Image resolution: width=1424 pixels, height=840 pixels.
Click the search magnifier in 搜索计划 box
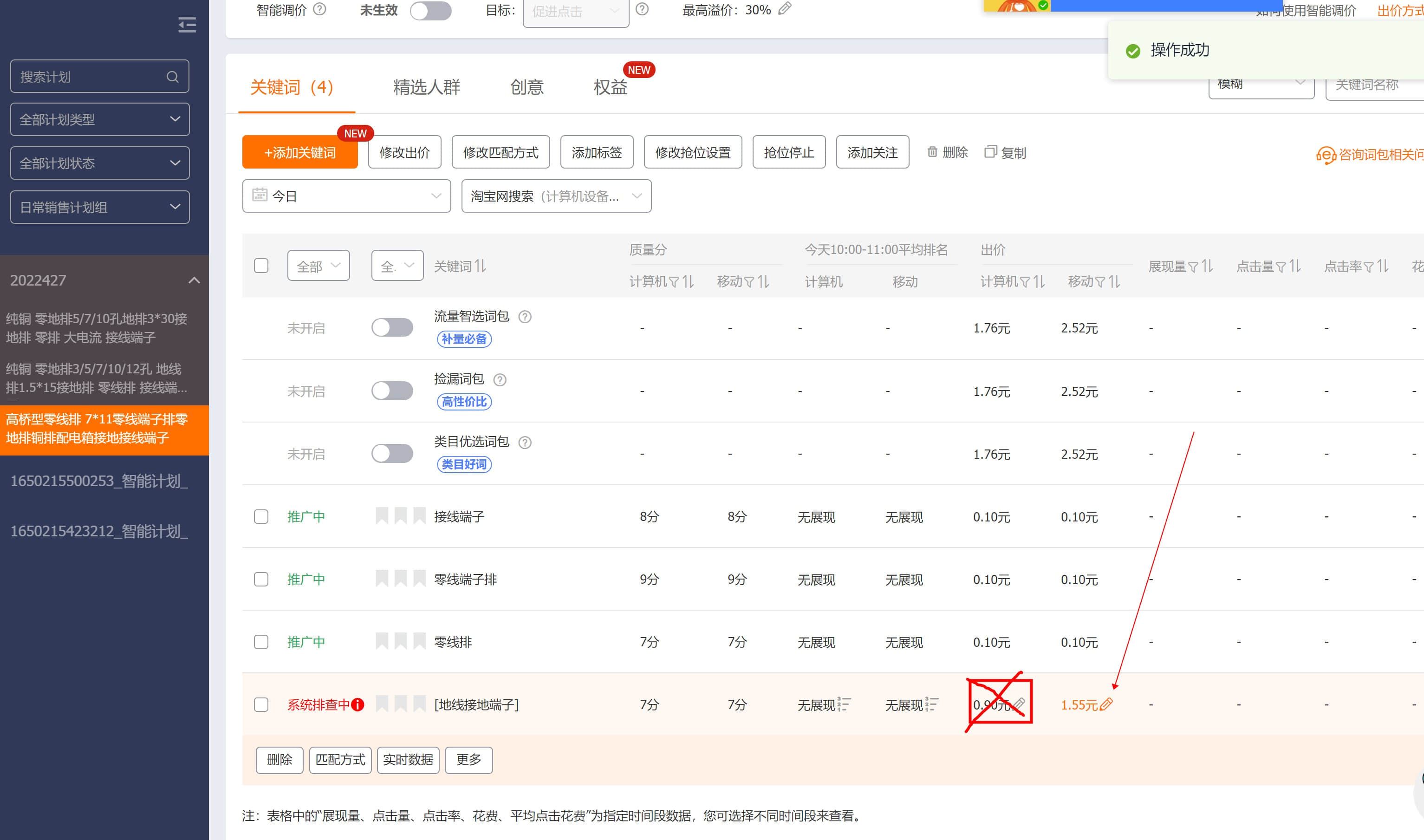[173, 77]
